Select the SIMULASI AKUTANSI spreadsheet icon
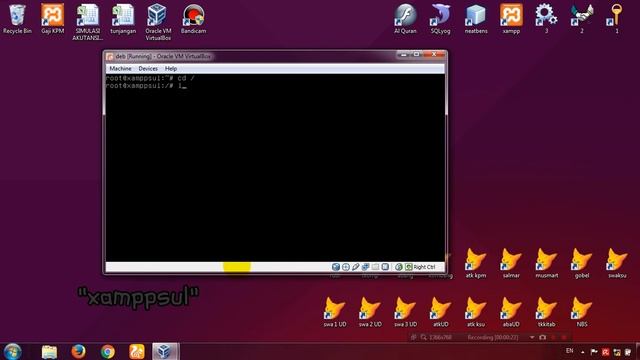640x360 pixels. [87, 22]
